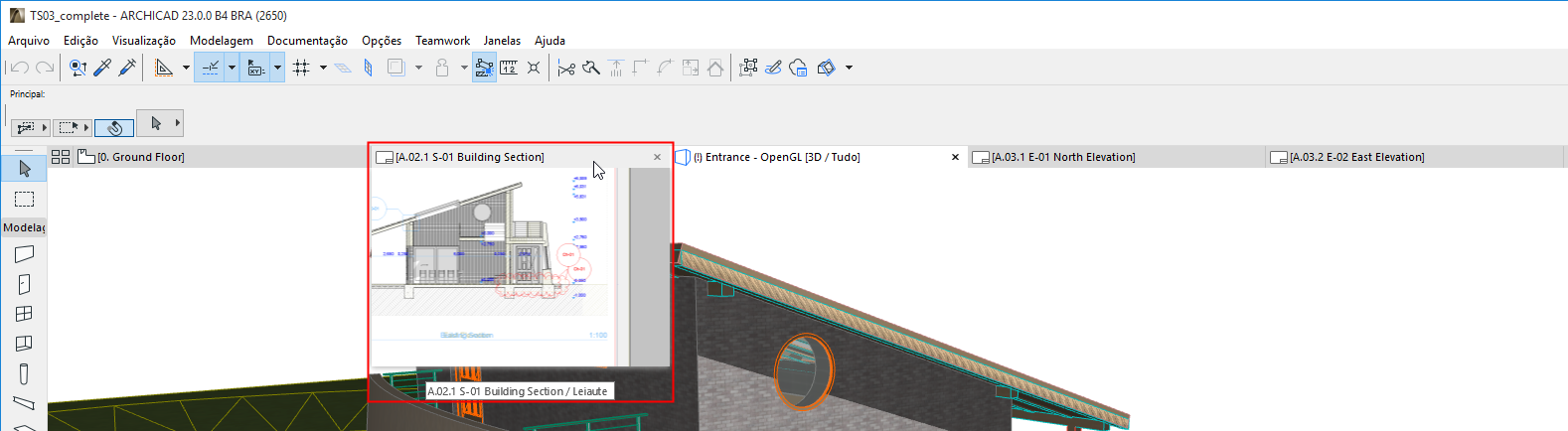1568x431 pixels.
Task: Toggle the XY relative coordinates button
Action: click(256, 68)
